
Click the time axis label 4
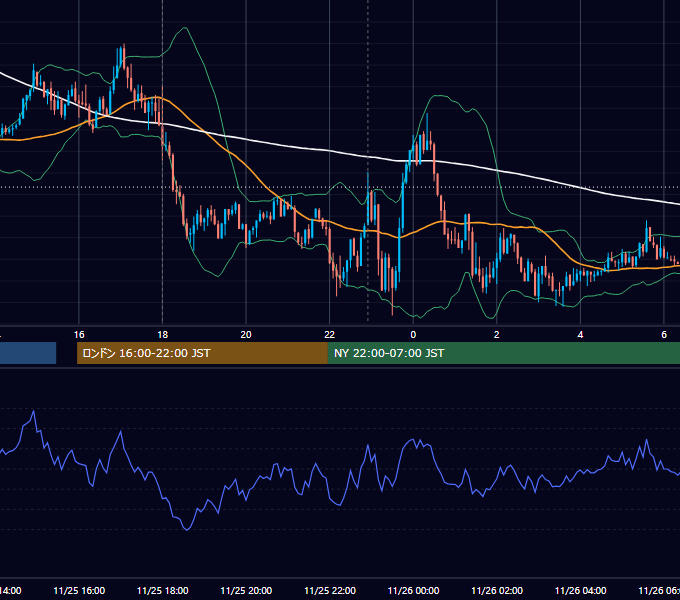[x=580, y=335]
